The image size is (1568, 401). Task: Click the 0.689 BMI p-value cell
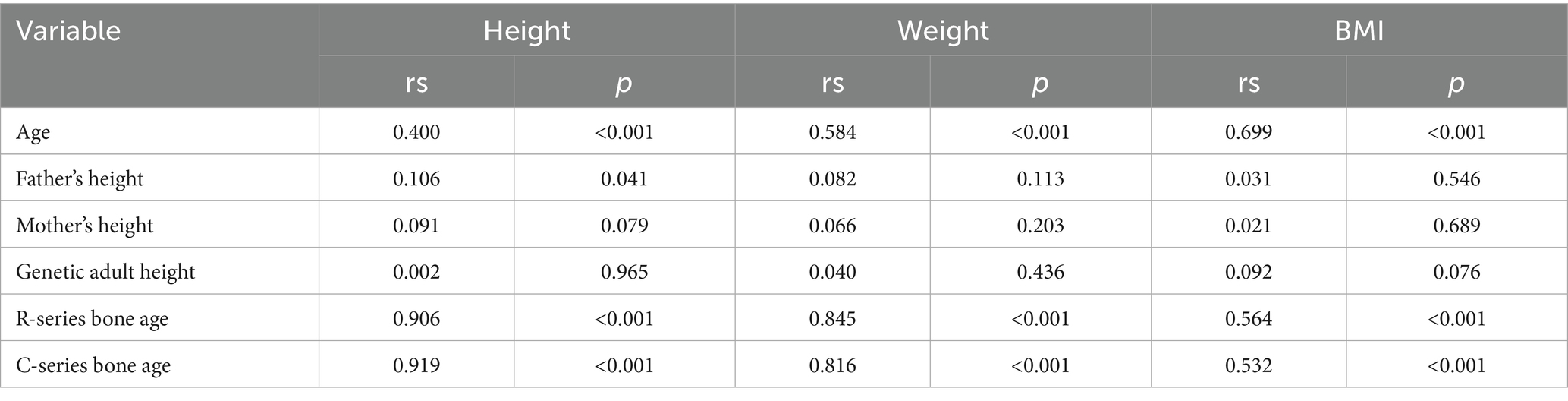[x=1456, y=226]
